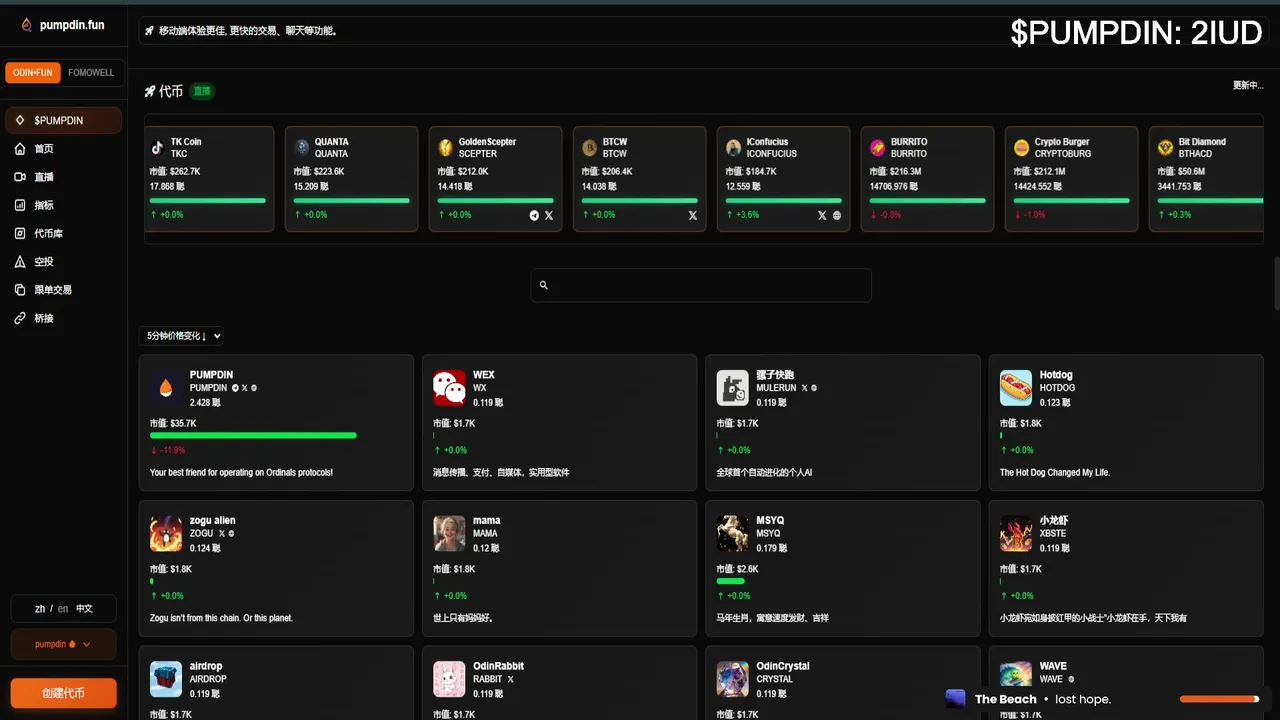Click the BTCW bitcoin coin icon
Screen dimensions: 1280x720
tap(590, 147)
